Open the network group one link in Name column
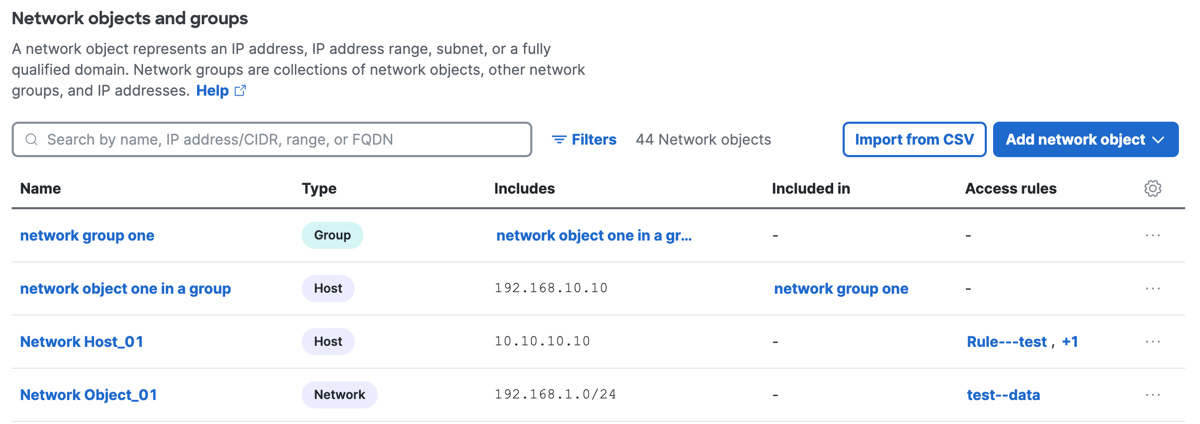 tap(87, 235)
